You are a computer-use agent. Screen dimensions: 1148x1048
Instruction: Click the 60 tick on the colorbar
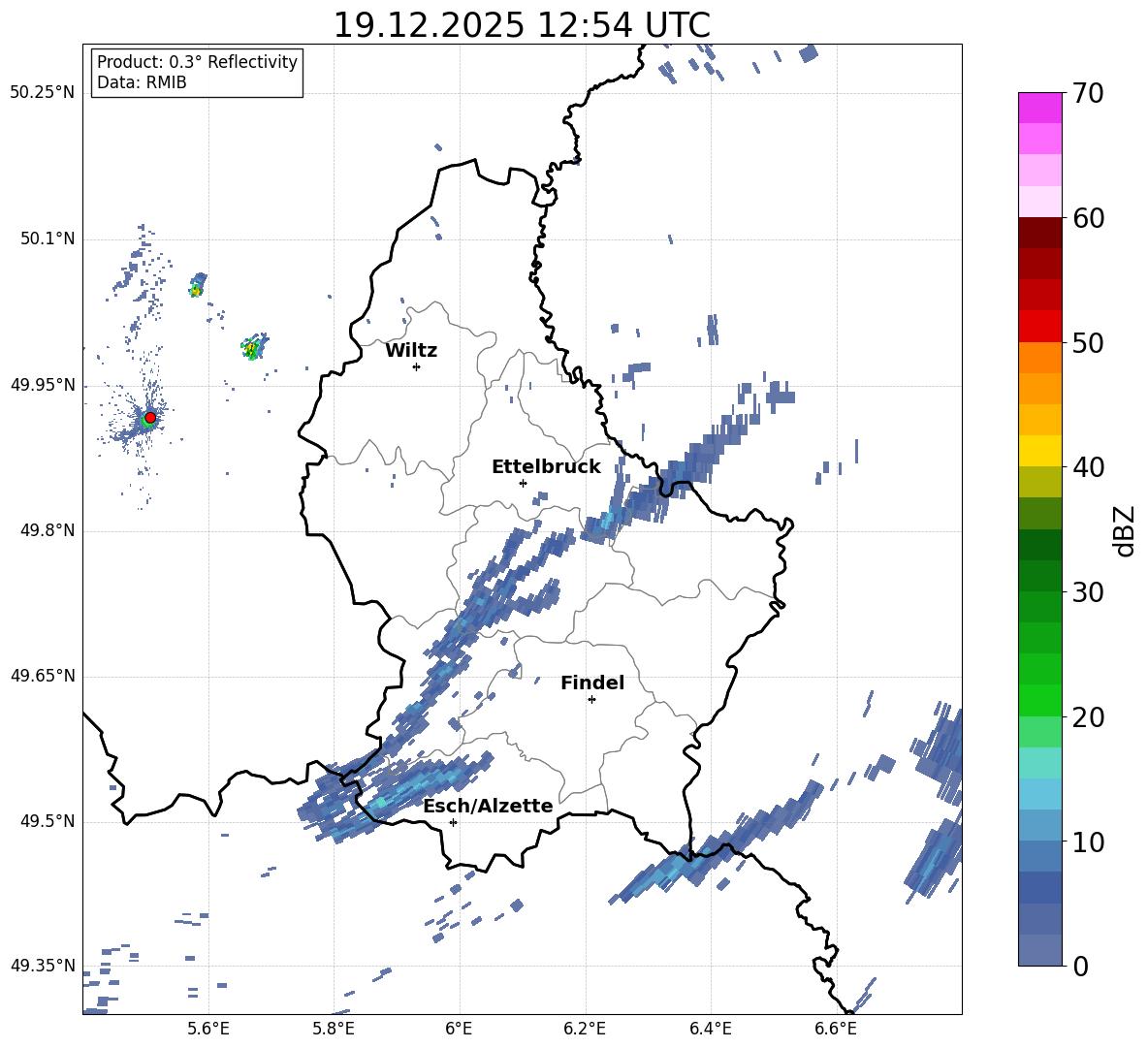(1089, 218)
